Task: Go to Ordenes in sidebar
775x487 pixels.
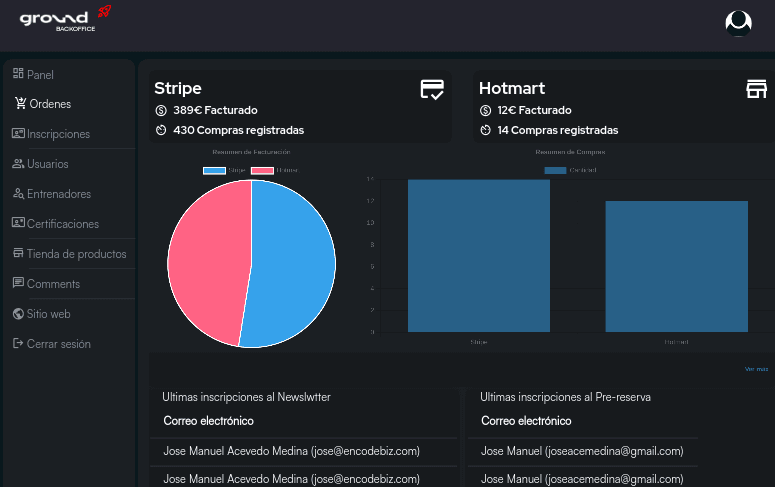Action: tap(50, 104)
